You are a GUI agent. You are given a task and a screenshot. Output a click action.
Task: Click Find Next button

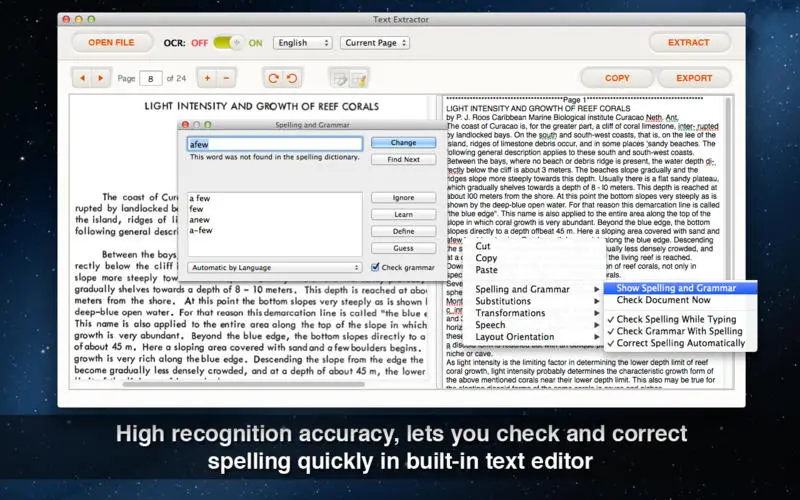click(404, 159)
